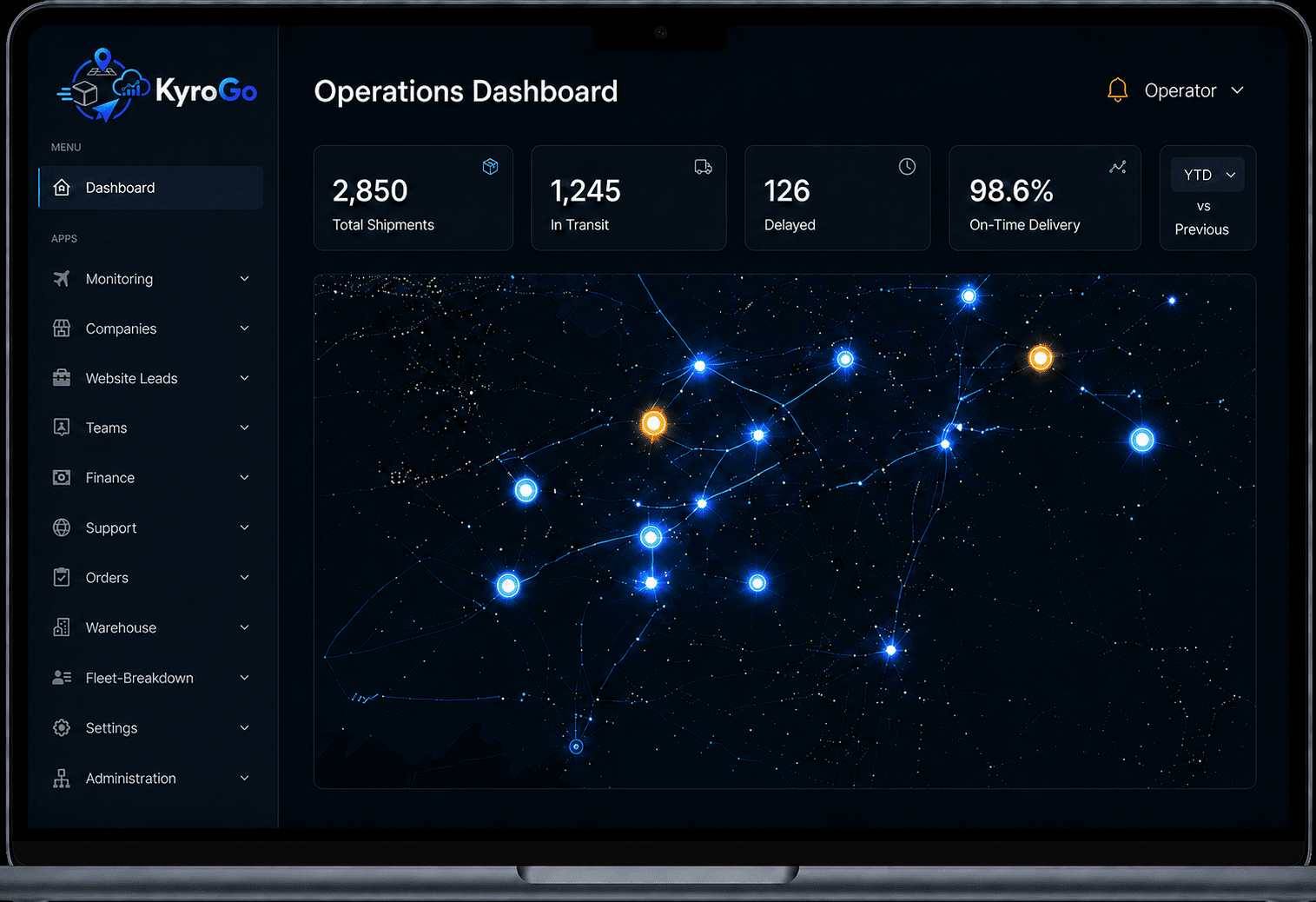Screen dimensions: 1316x902
Task: Click the Fleet-Breakdown people icon
Action: point(62,678)
